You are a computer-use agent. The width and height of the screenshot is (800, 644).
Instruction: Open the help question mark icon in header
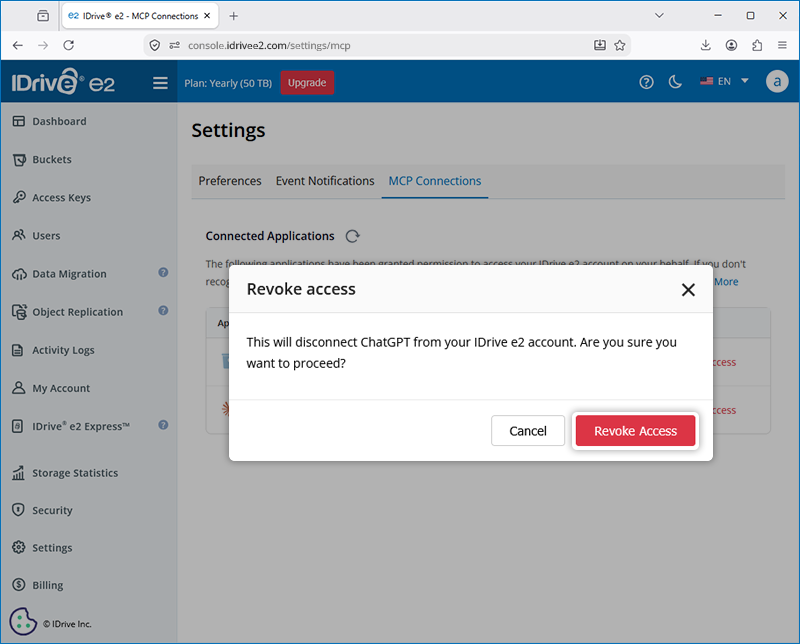pos(646,82)
